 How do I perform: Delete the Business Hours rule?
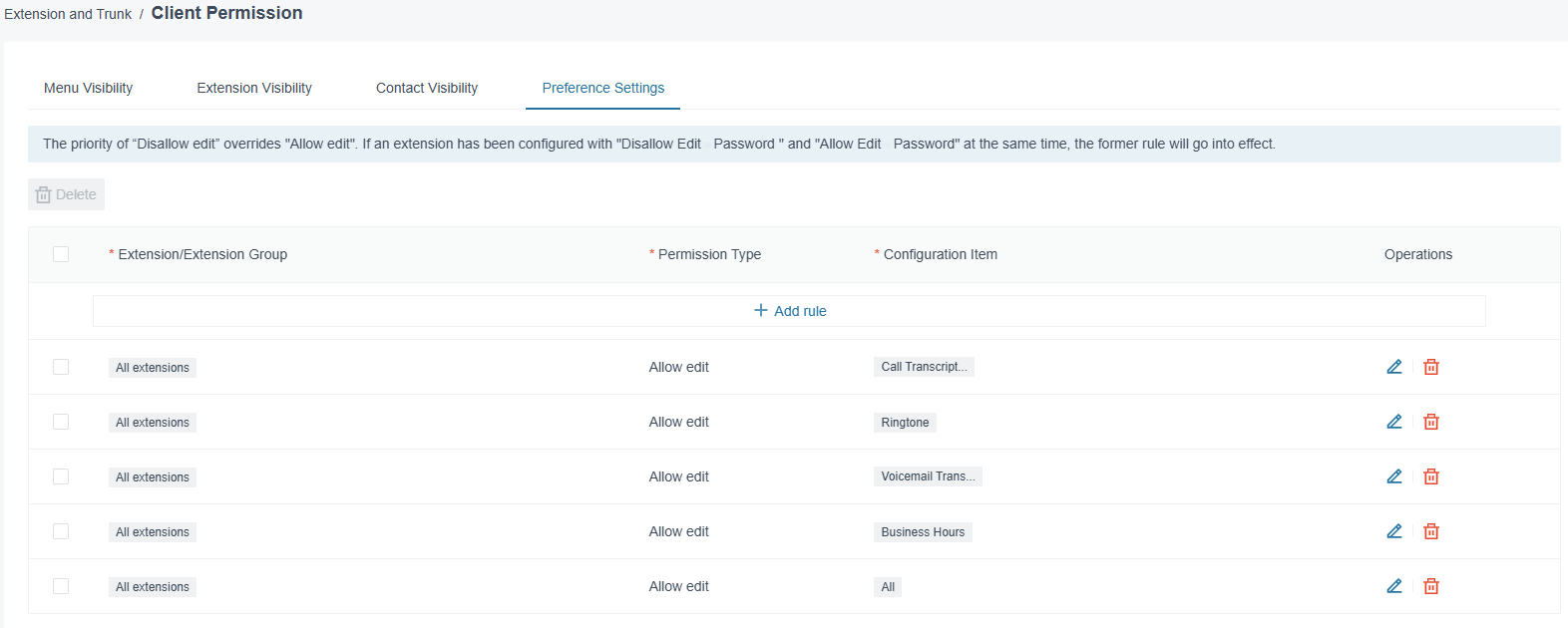tap(1431, 531)
